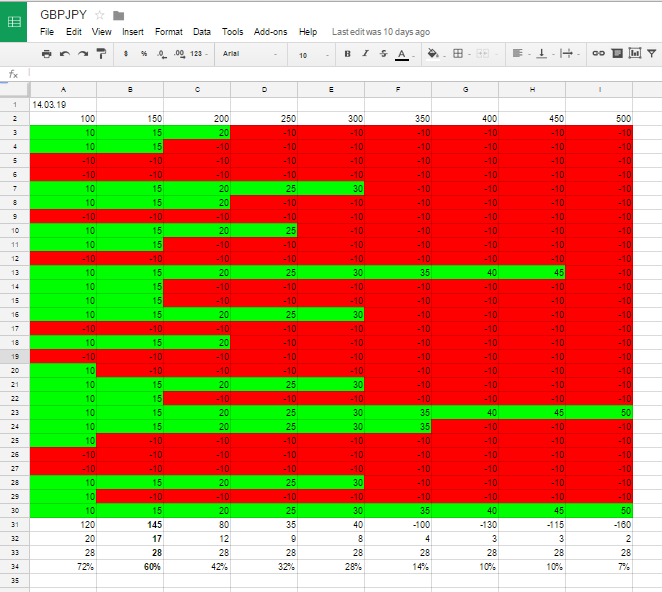Select cell with bold value 145
The image size is (662, 592).
click(x=130, y=524)
